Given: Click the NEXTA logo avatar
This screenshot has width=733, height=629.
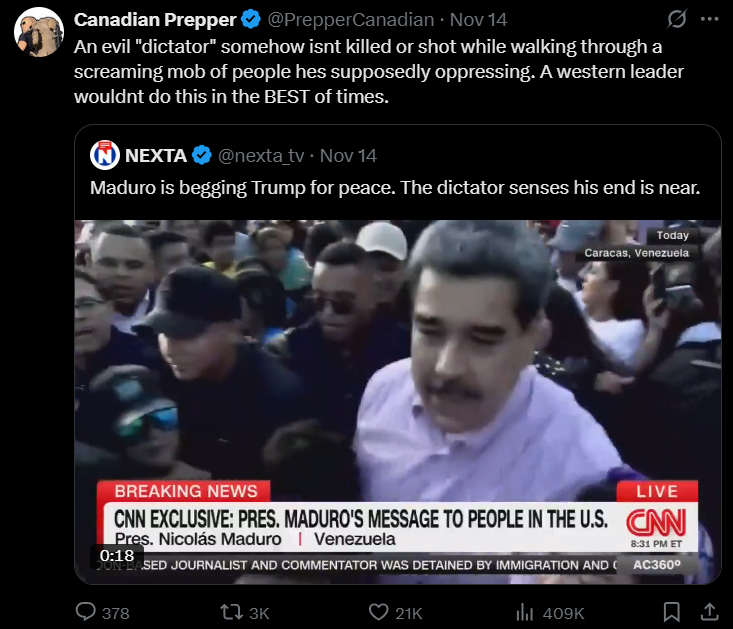Looking at the screenshot, I should [105, 155].
